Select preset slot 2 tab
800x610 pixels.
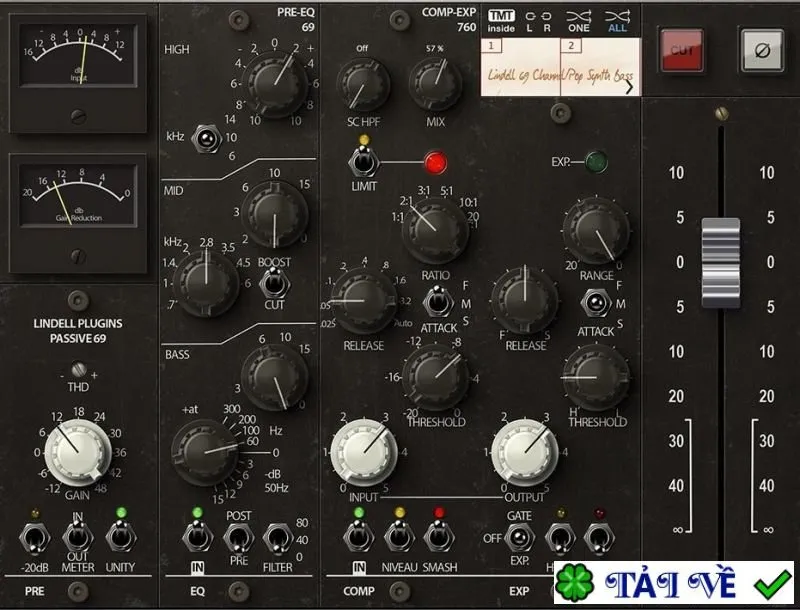coord(571,45)
